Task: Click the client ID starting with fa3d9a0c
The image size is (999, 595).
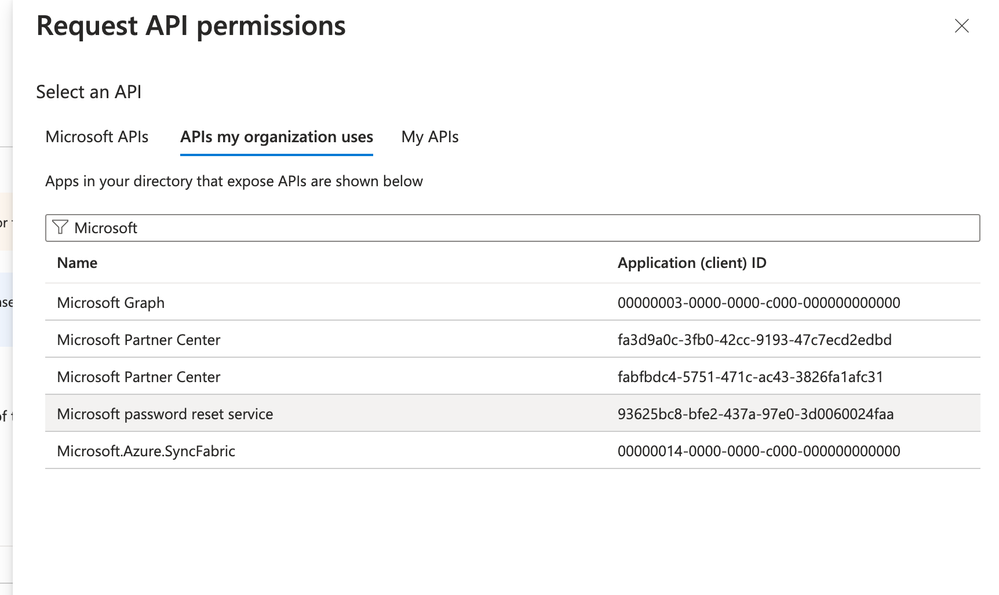Action: pyautogui.click(x=754, y=340)
